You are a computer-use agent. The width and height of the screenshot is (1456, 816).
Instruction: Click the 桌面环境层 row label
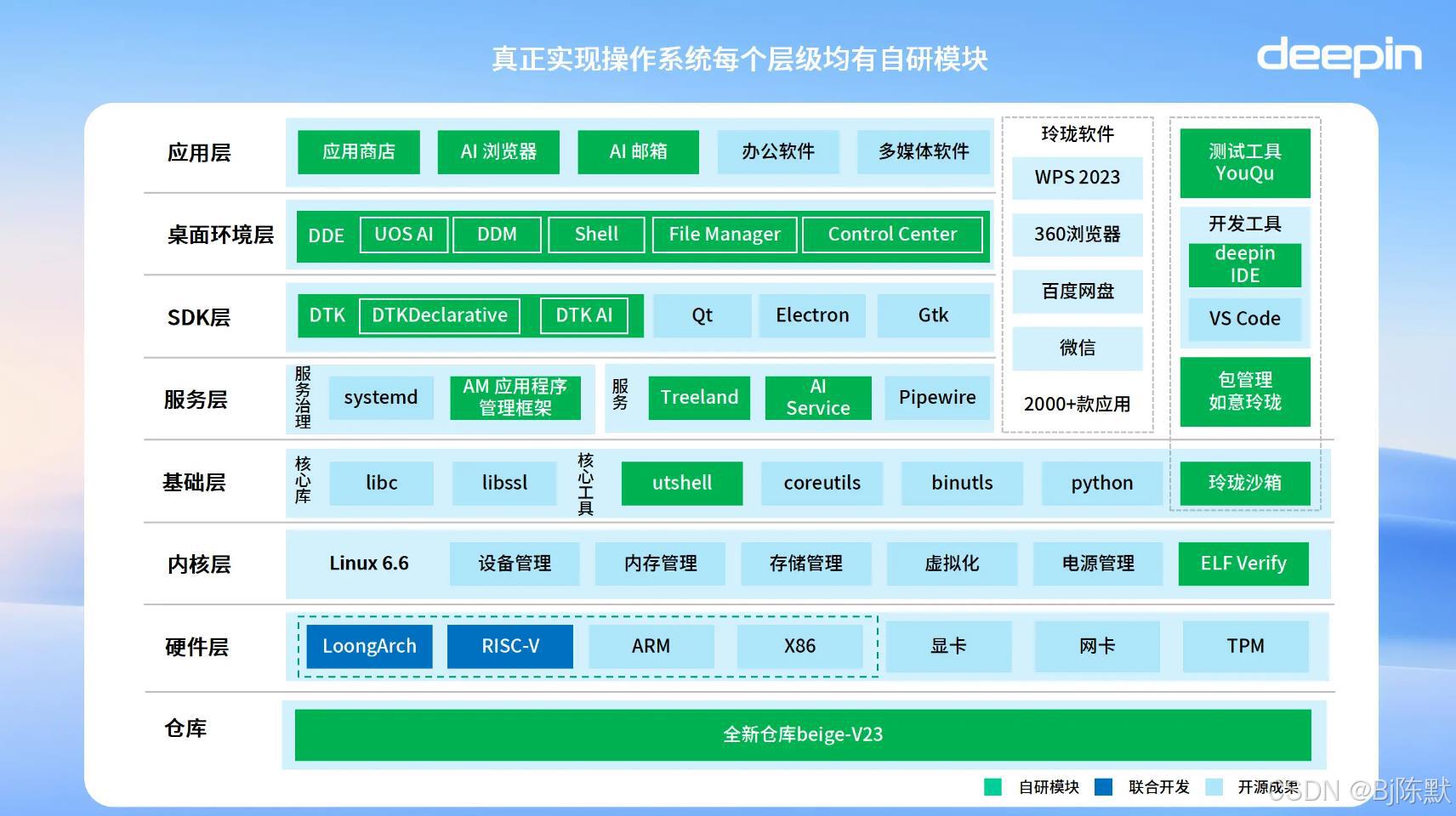click(220, 235)
